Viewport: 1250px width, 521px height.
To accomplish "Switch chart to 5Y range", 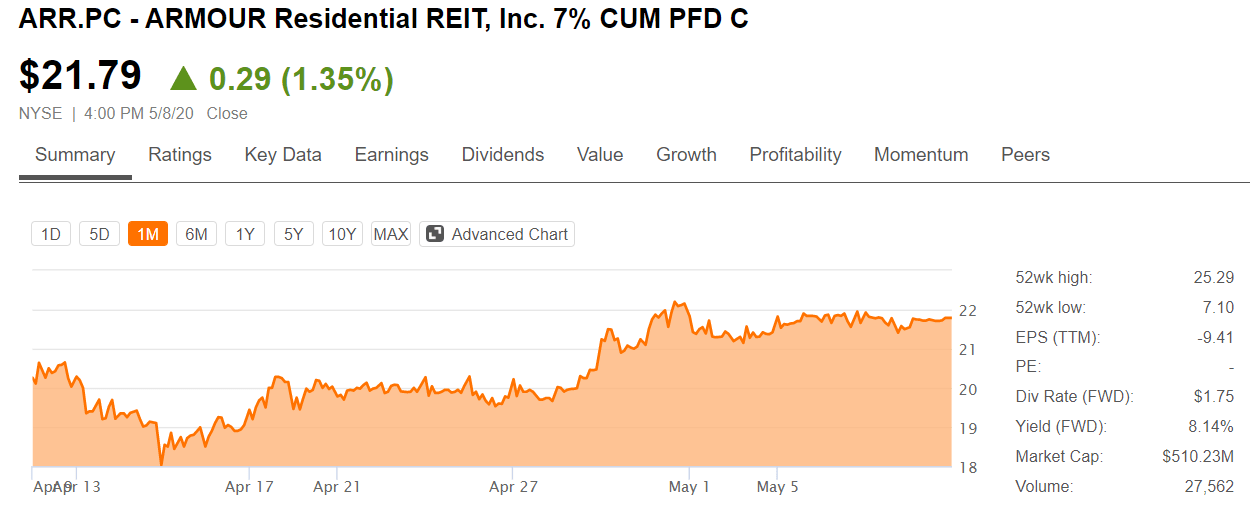I will [x=293, y=234].
